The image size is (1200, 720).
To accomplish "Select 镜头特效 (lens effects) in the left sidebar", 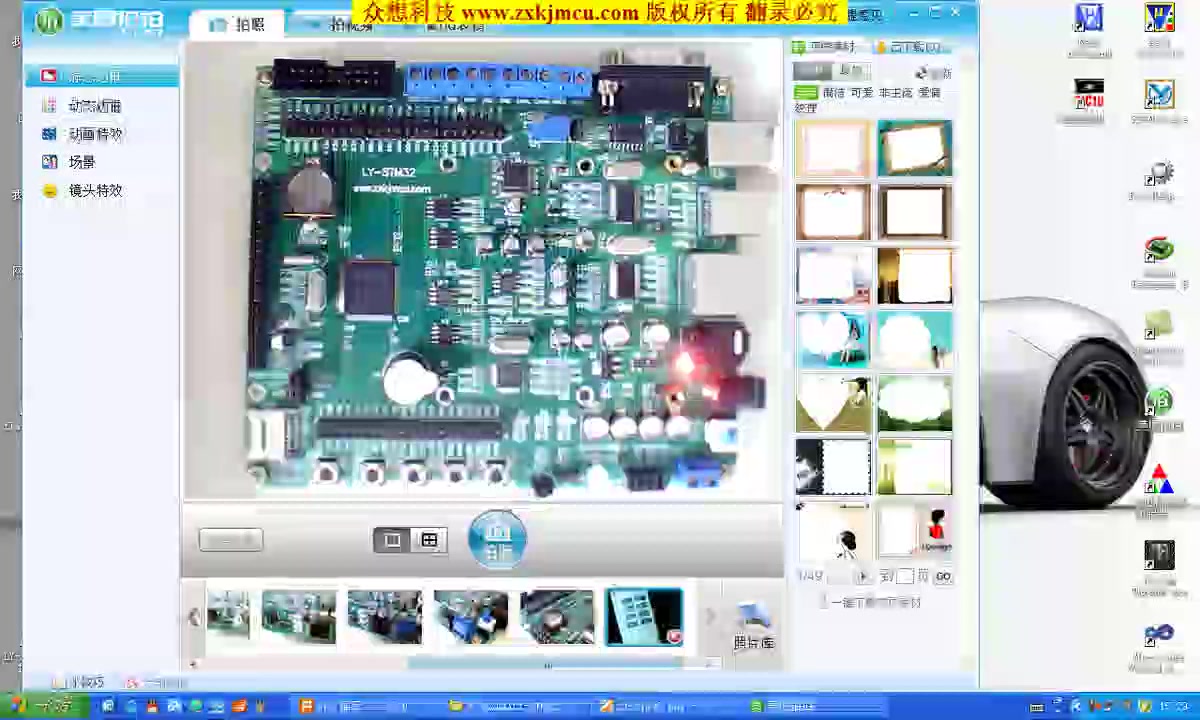I will pyautogui.click(x=94, y=190).
